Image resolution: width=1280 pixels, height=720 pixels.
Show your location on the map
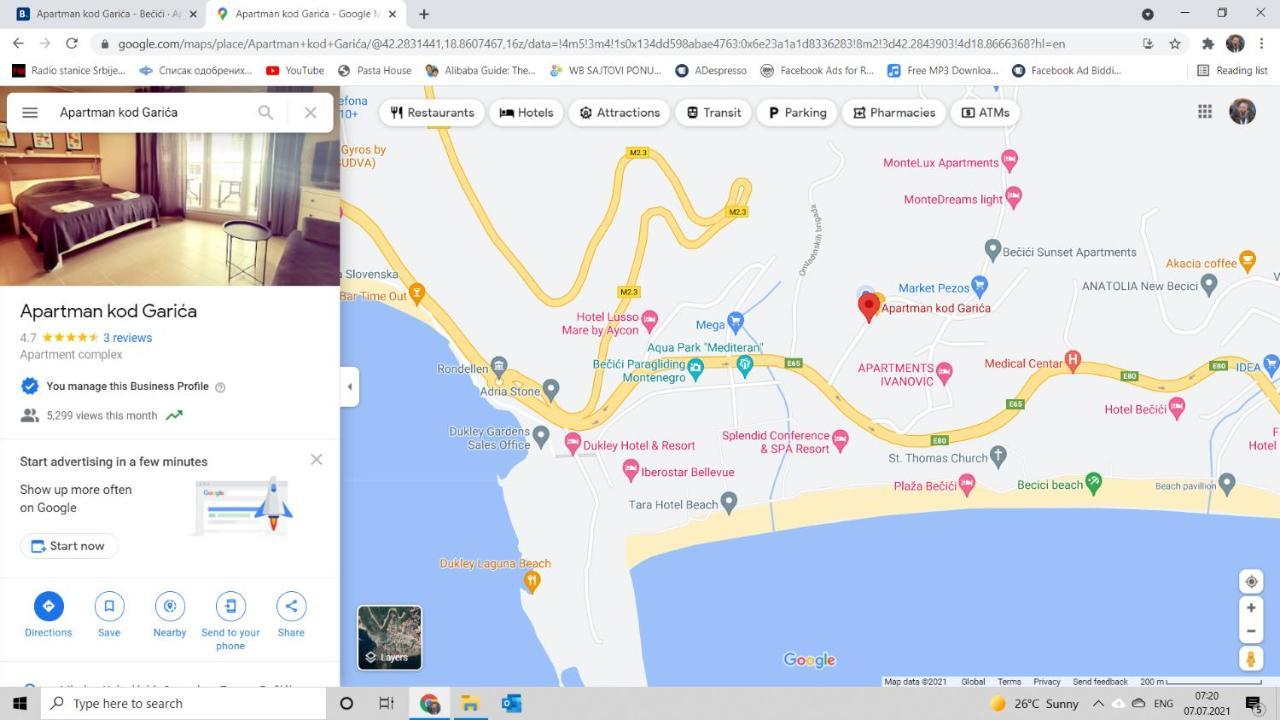[1251, 582]
